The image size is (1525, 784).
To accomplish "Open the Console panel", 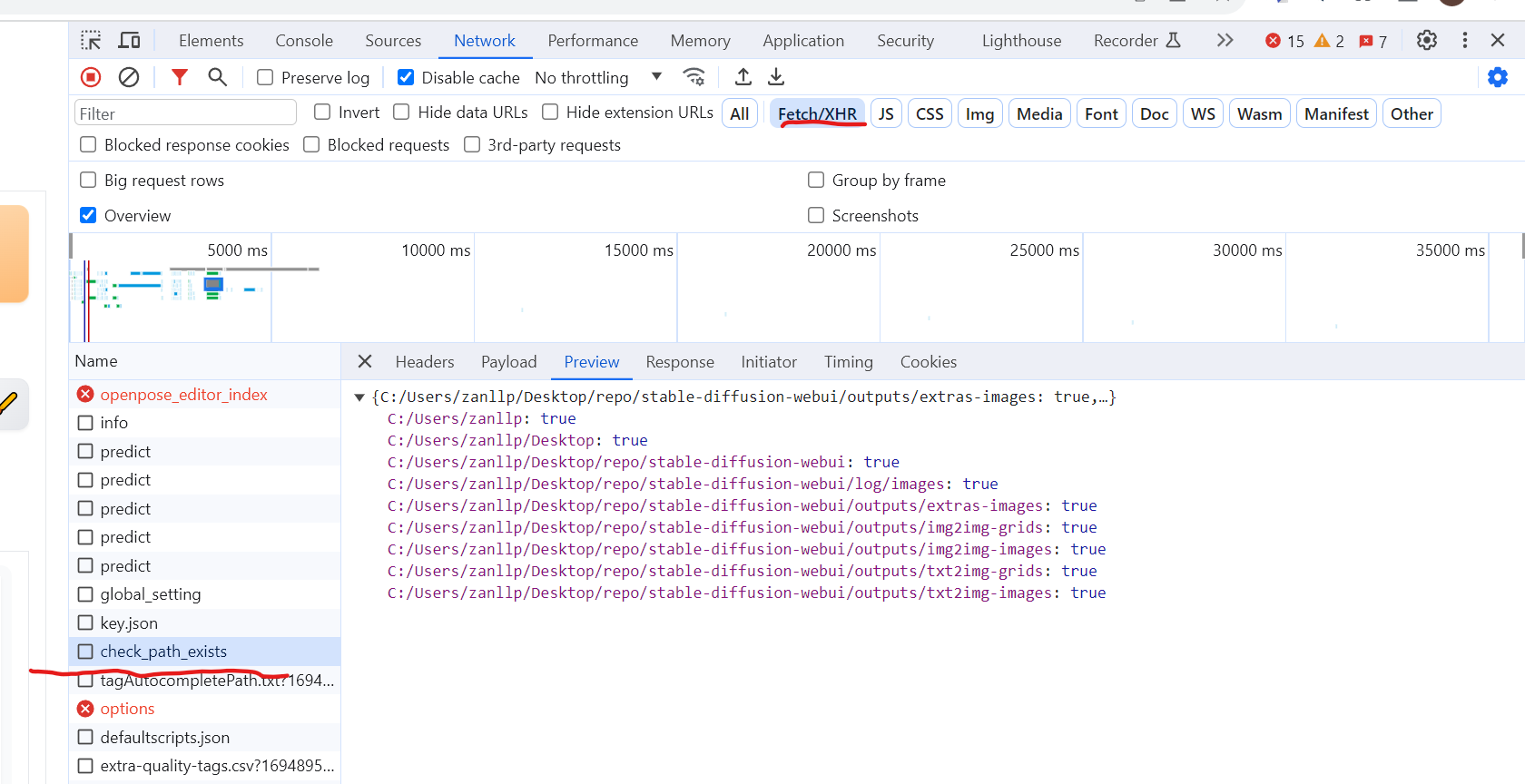I will click(x=304, y=41).
